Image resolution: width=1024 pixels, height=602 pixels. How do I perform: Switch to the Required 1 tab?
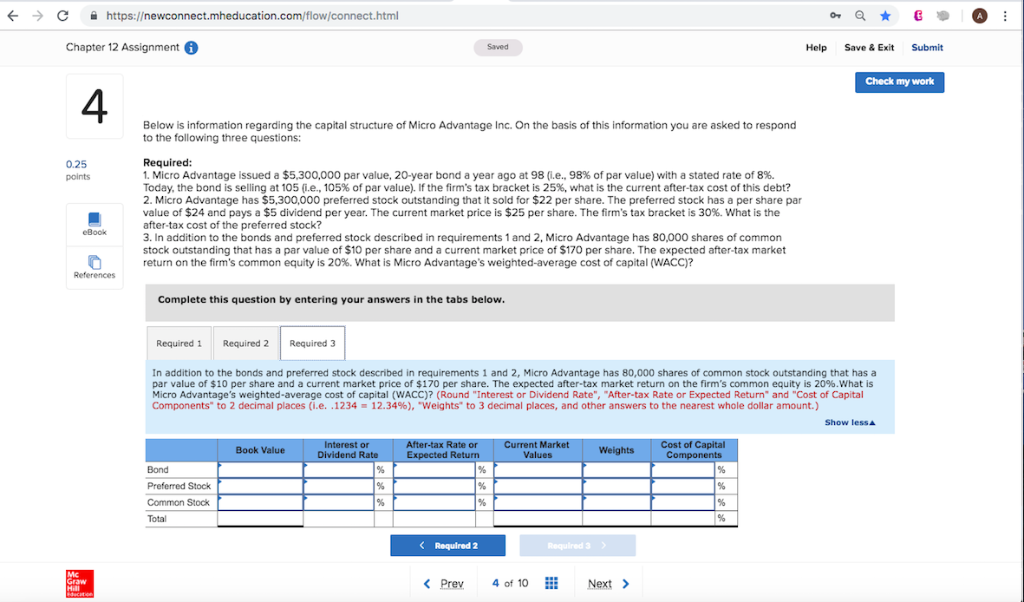pos(179,343)
